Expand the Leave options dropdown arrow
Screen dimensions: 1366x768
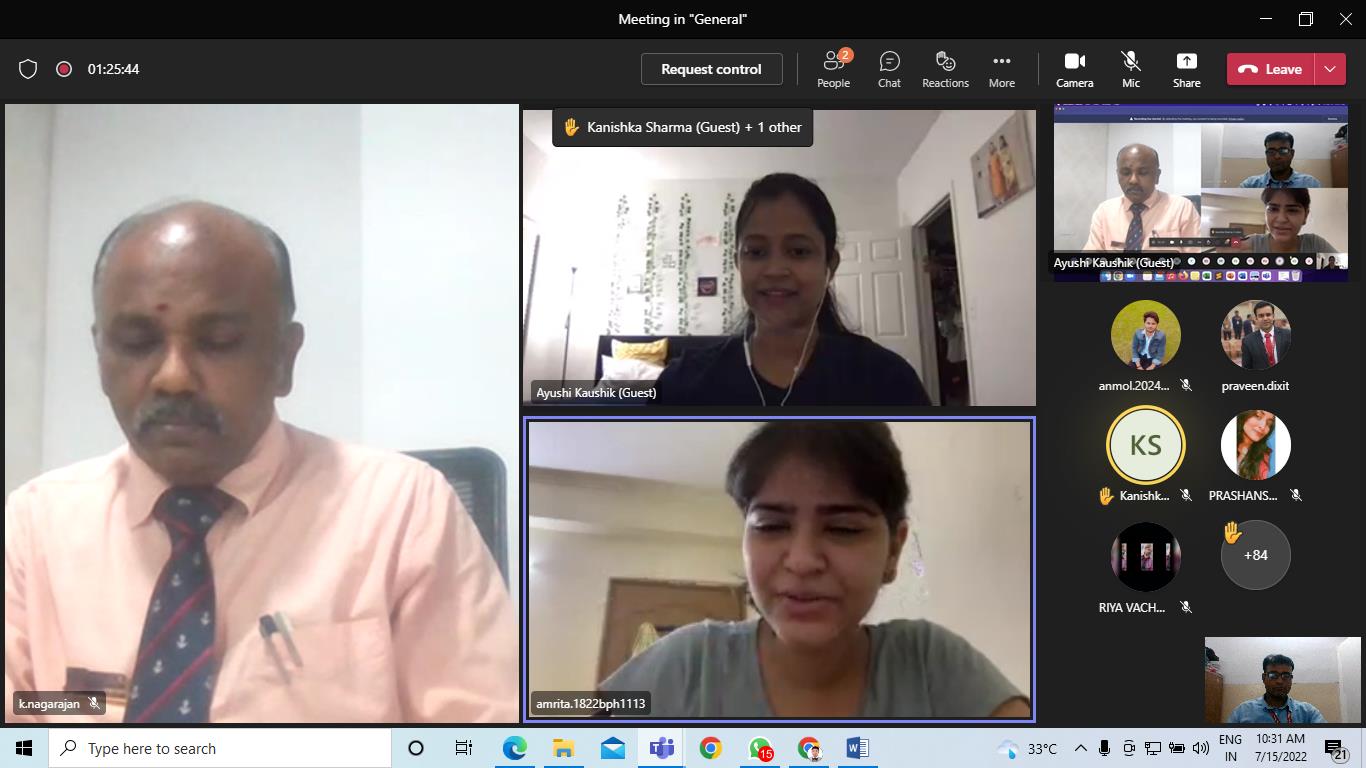pos(1330,69)
